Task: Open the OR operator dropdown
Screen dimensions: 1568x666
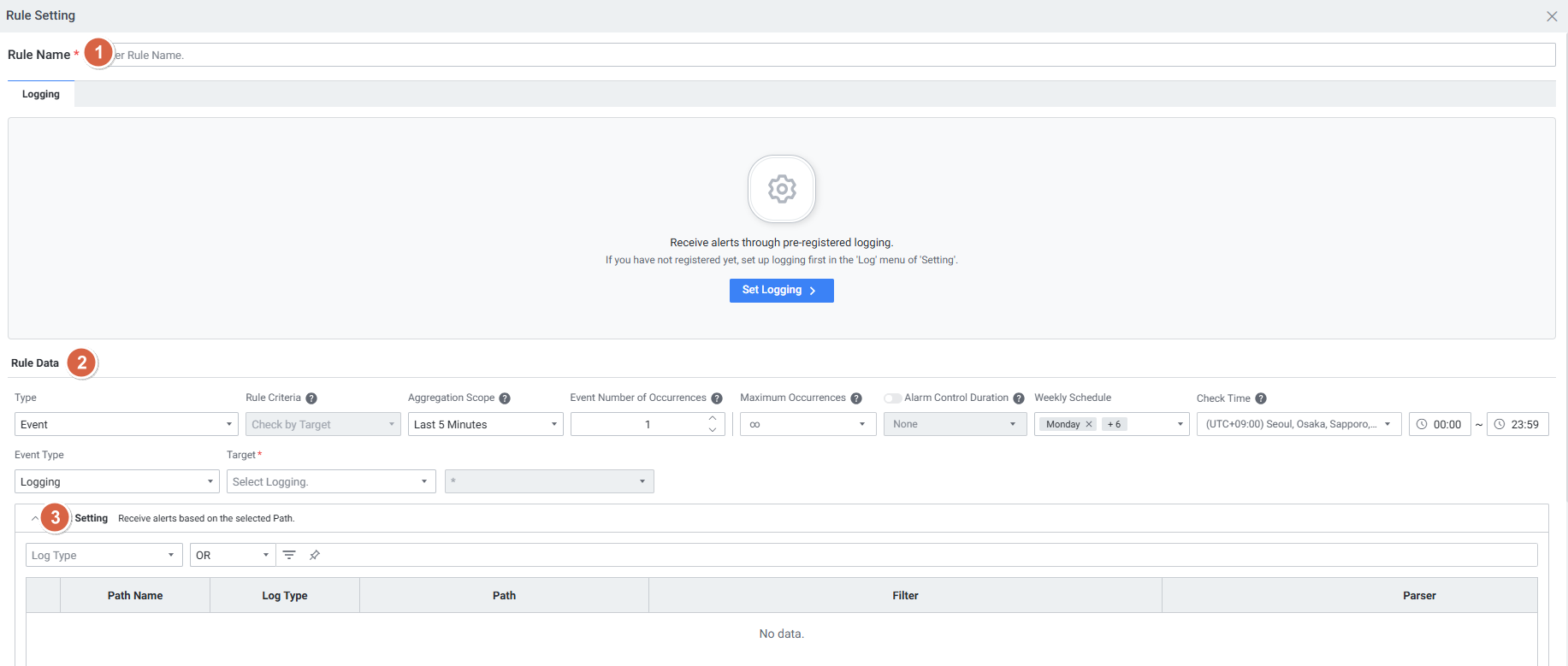Action: (232, 555)
